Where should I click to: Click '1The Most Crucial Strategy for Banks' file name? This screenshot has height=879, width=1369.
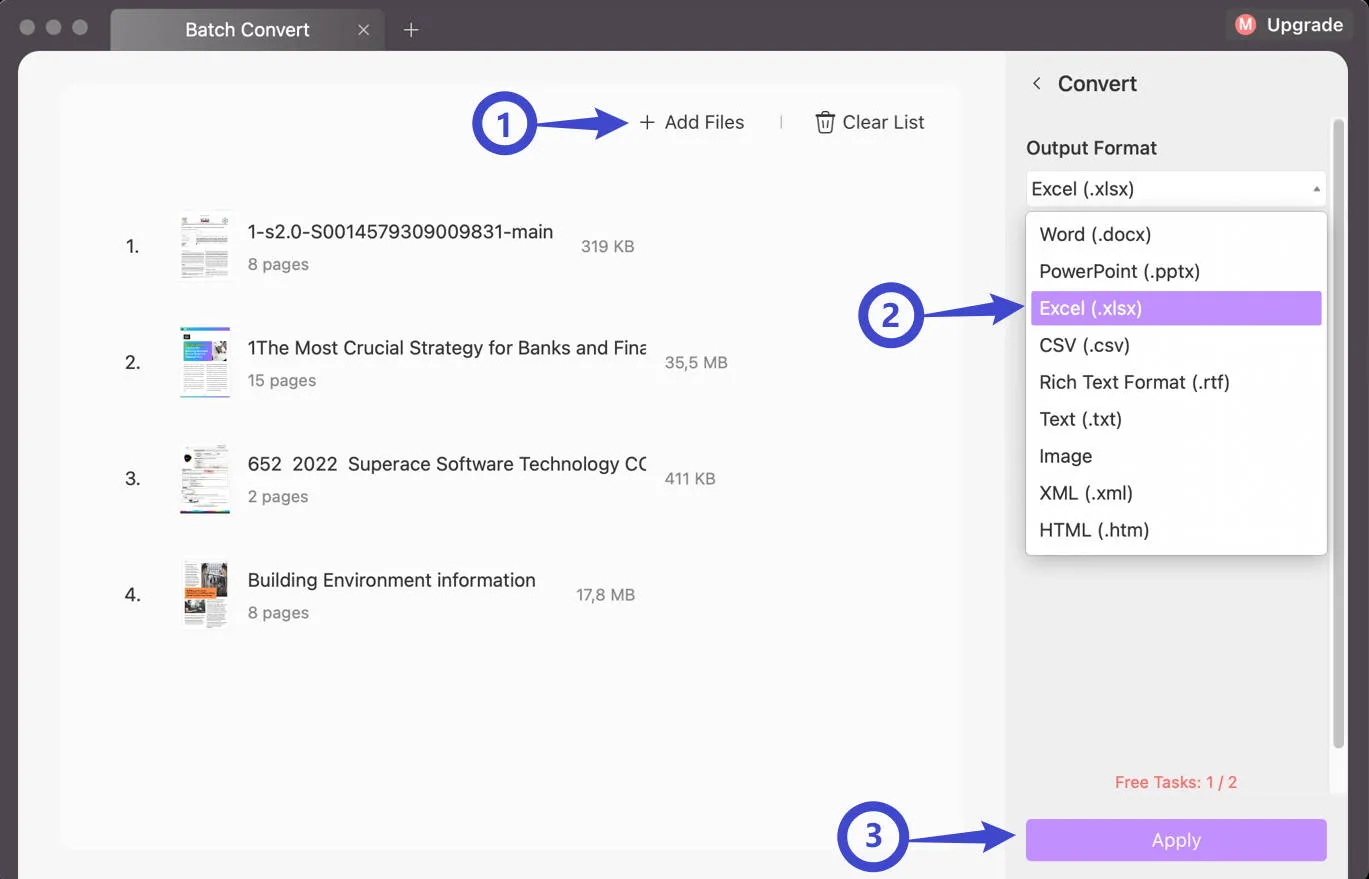(447, 348)
